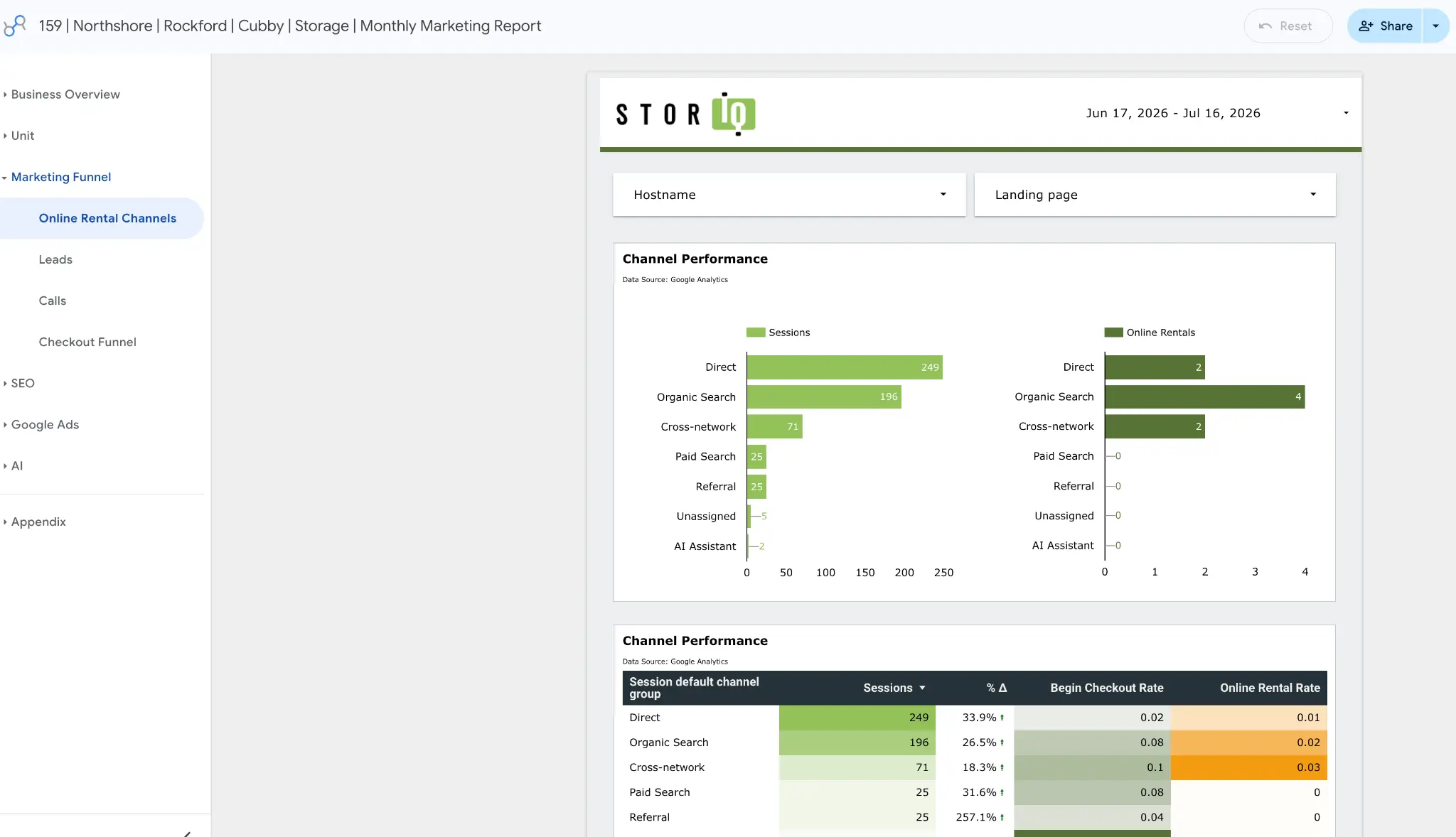The height and width of the screenshot is (837, 1456).
Task: Click the Referral sessions bar
Action: [x=756, y=487]
